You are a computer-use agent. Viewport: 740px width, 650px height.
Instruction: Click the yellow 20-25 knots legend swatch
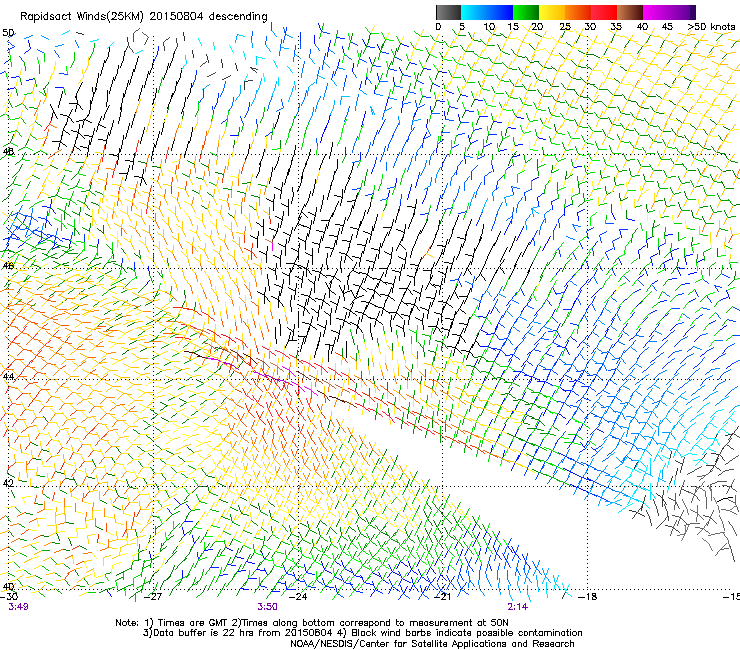(552, 12)
